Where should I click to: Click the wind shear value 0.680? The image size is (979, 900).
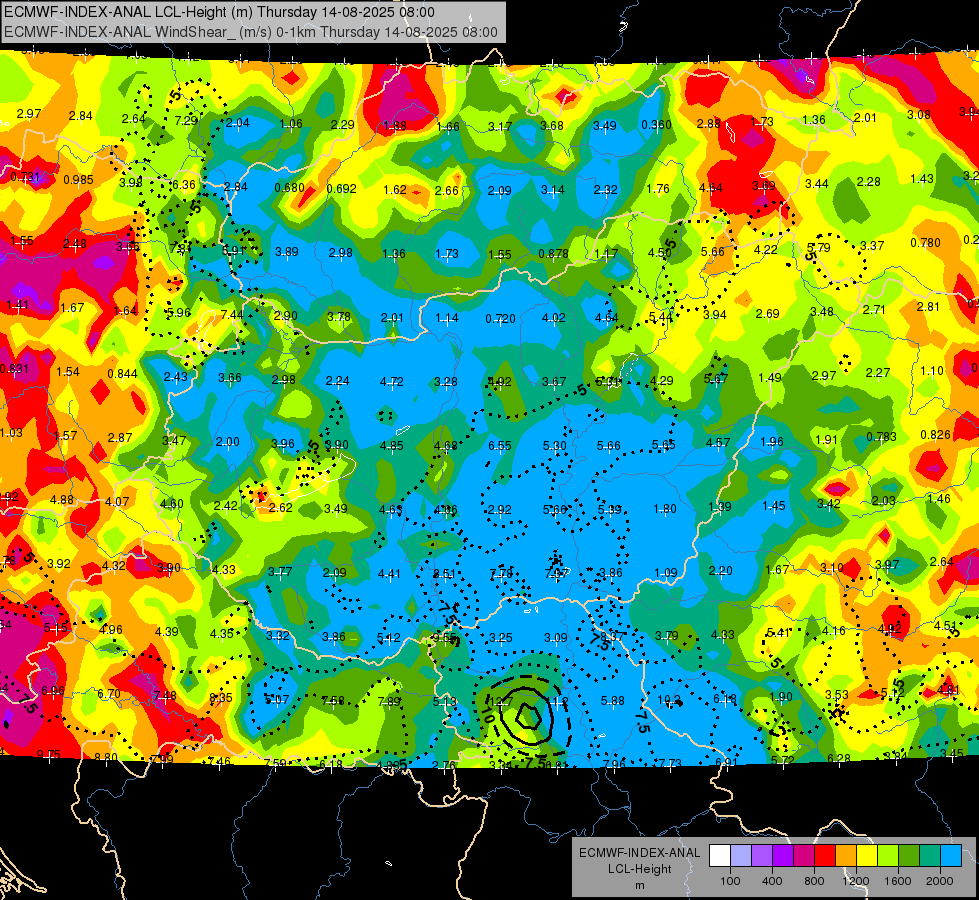click(x=290, y=187)
